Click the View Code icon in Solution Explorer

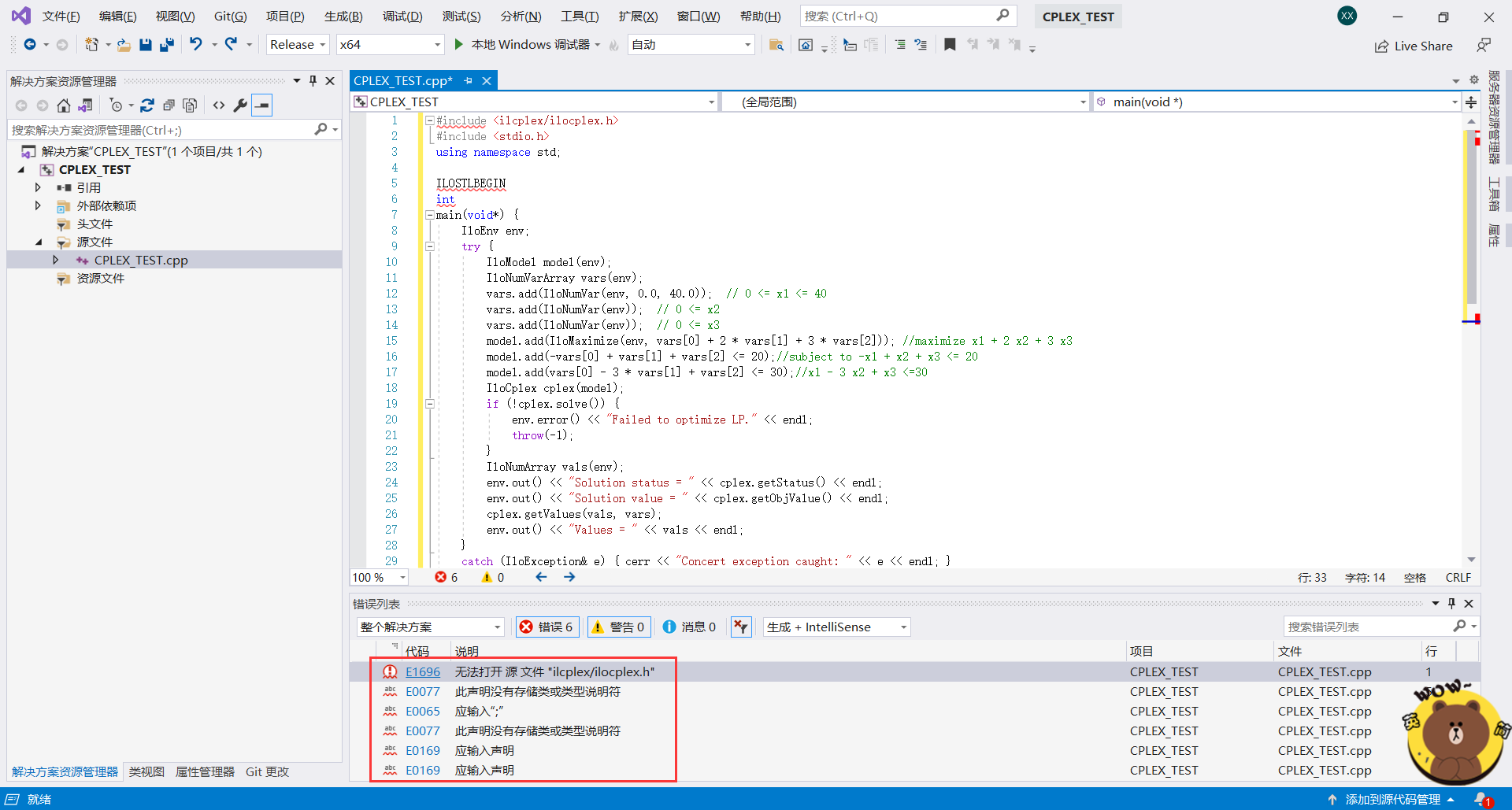(x=219, y=105)
